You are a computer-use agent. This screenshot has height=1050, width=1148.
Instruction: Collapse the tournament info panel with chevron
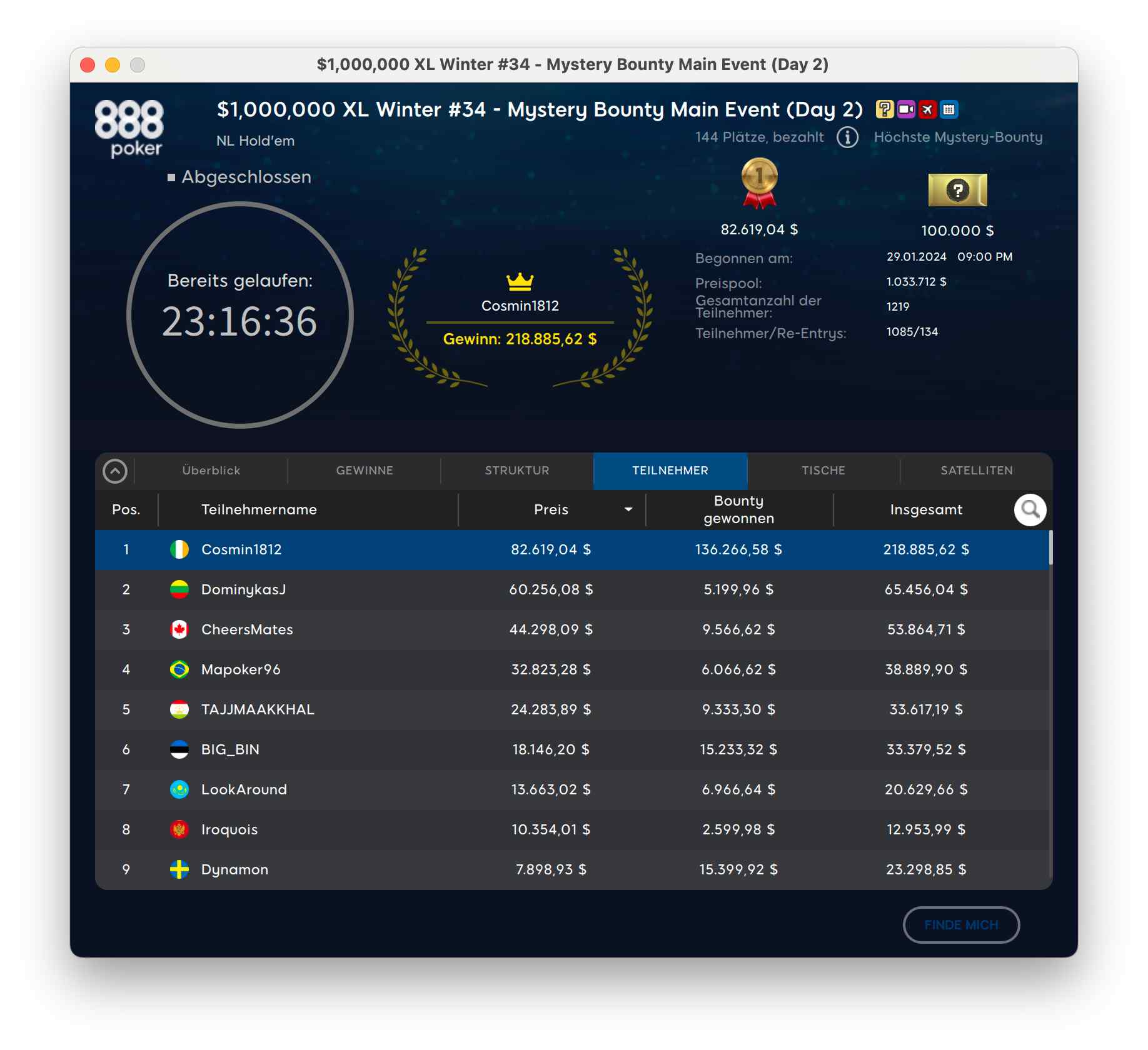115,471
